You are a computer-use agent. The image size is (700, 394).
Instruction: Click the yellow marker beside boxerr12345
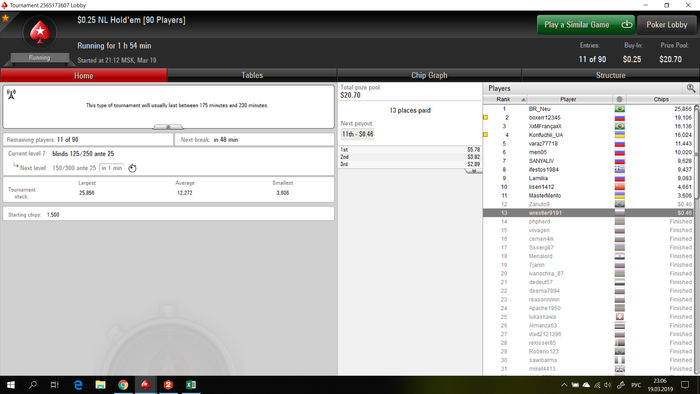point(485,118)
